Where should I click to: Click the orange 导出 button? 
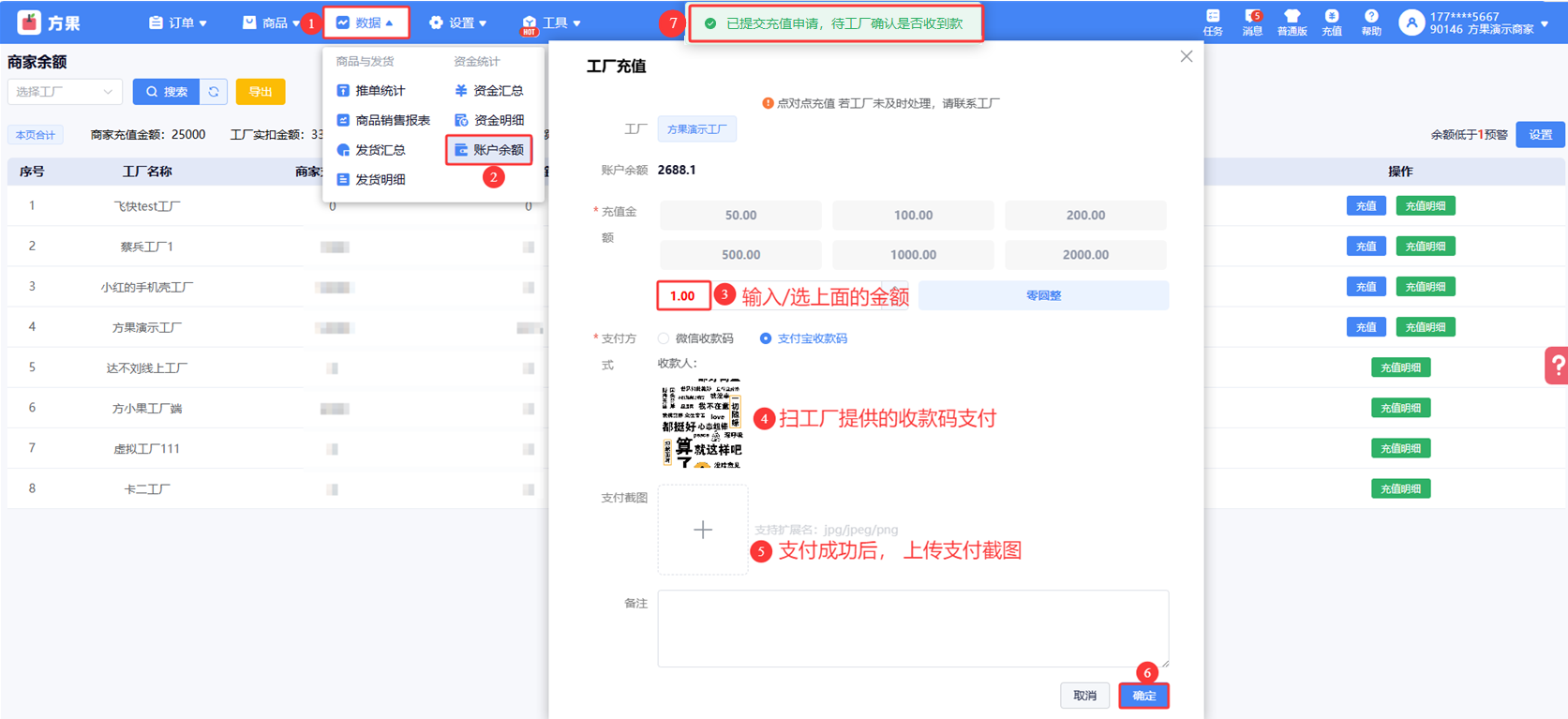261,92
